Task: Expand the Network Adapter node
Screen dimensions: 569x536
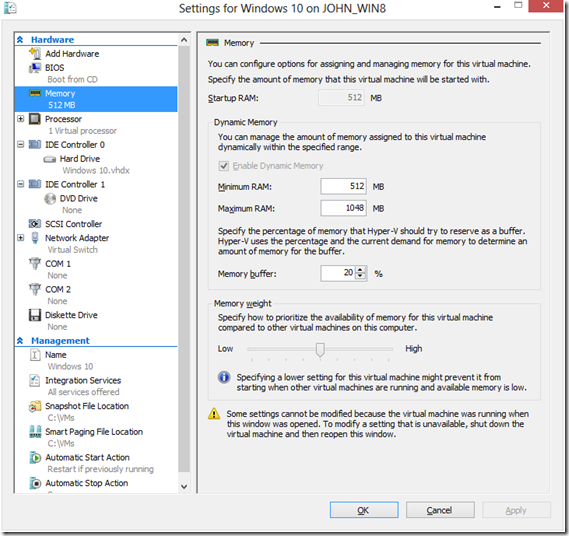Action: 21,238
